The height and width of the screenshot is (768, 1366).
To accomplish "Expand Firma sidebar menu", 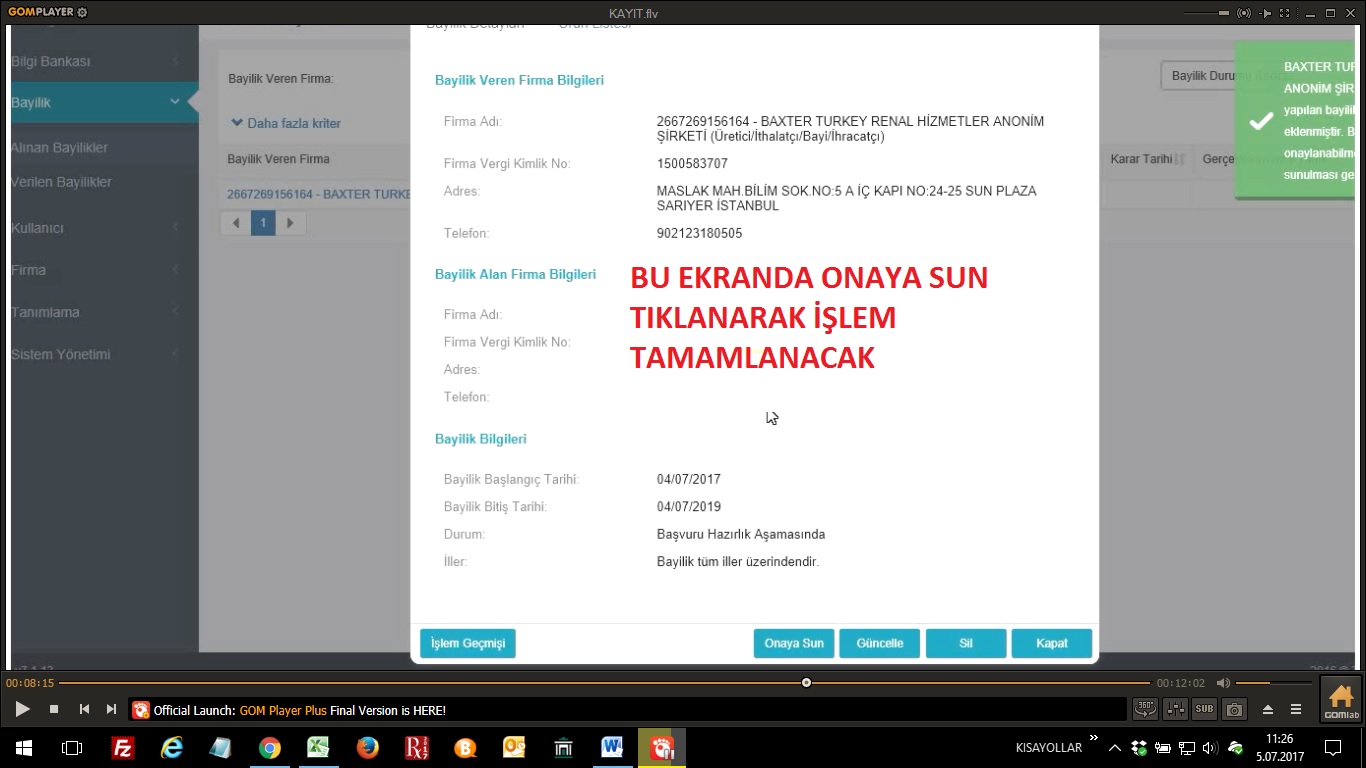I will coord(98,270).
